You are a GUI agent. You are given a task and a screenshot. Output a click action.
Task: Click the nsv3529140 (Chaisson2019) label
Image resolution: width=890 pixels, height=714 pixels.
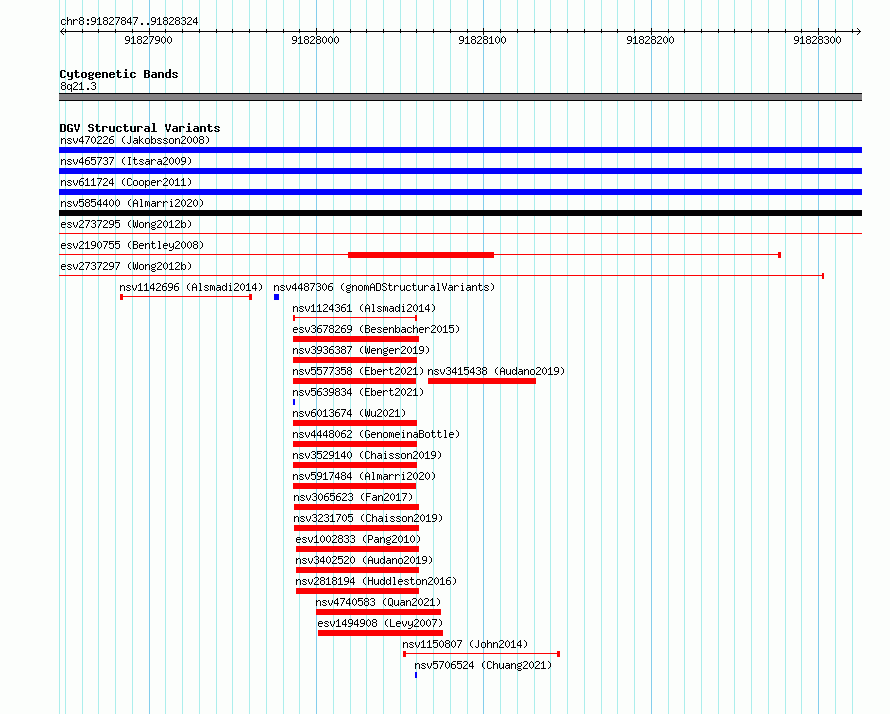367,455
